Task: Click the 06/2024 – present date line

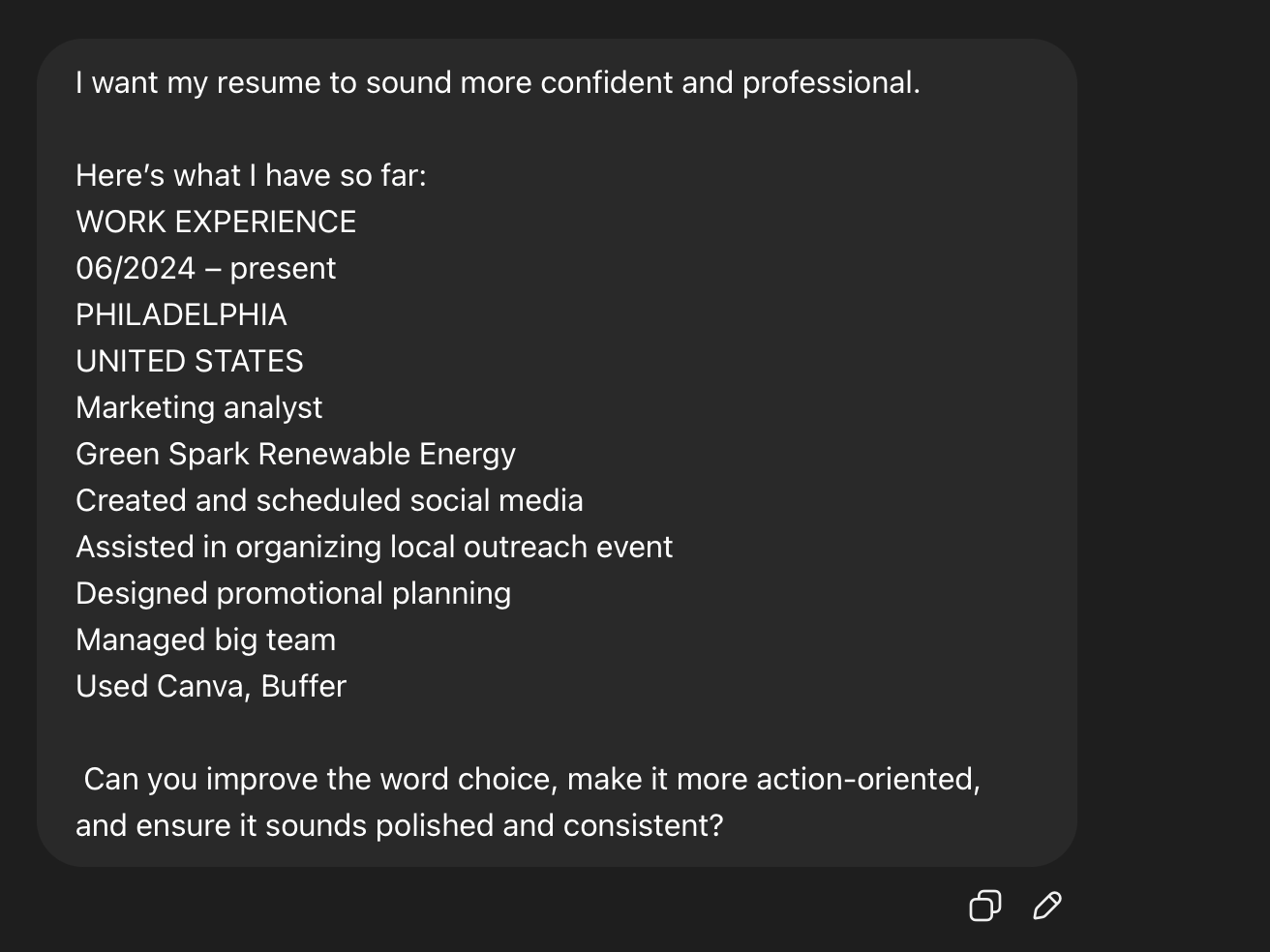Action: click(x=205, y=268)
